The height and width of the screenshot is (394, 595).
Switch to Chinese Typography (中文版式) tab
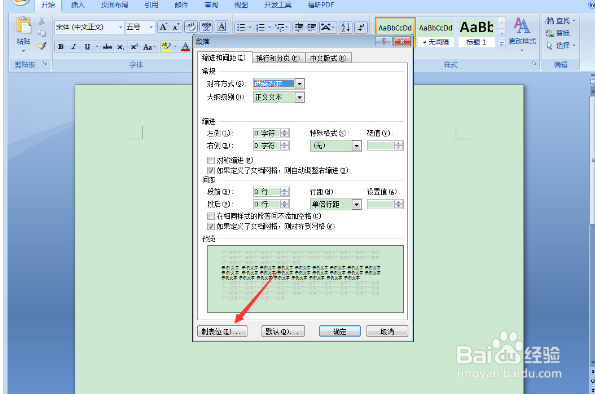tap(328, 58)
